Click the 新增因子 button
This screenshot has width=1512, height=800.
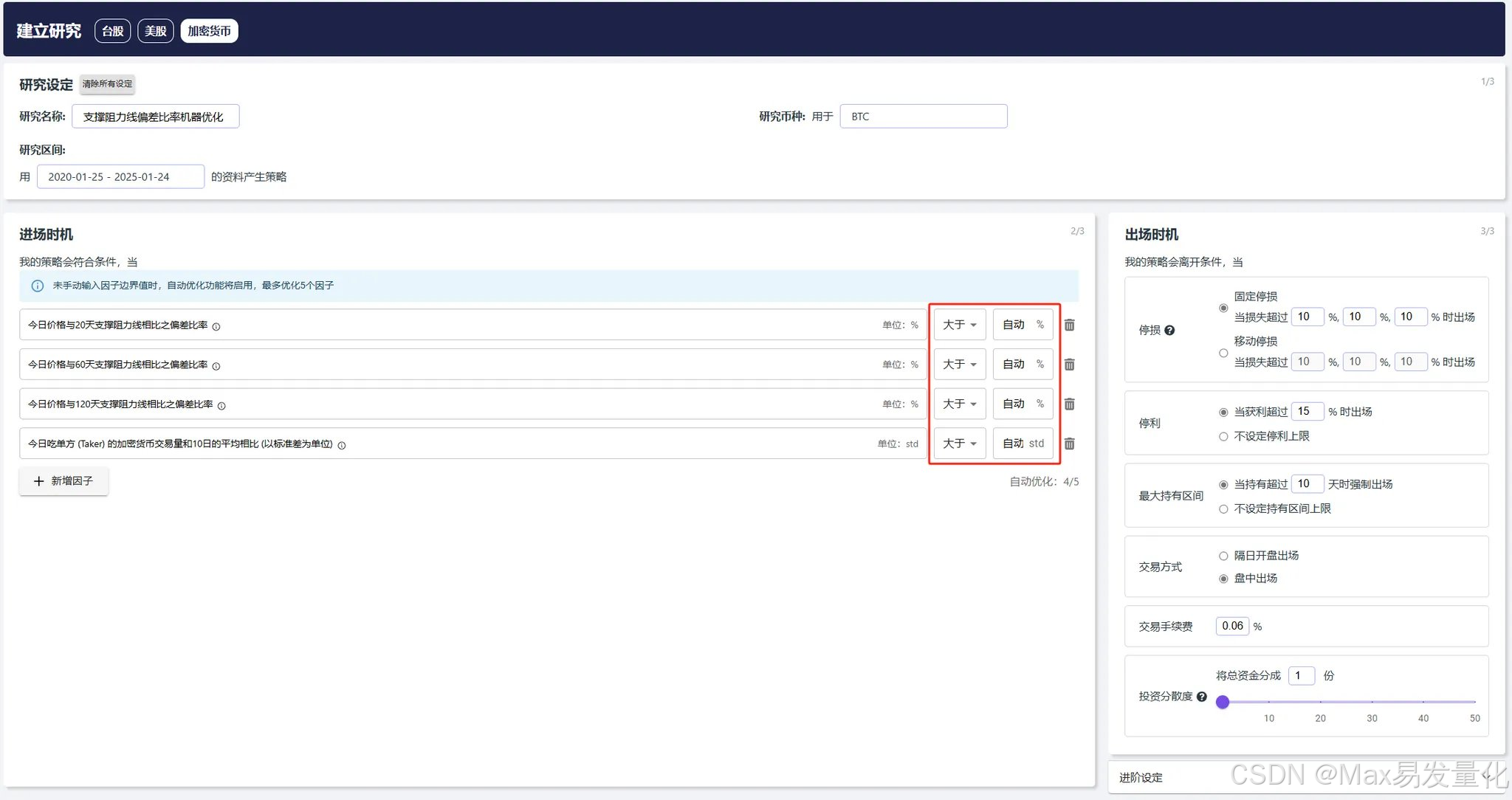click(63, 481)
